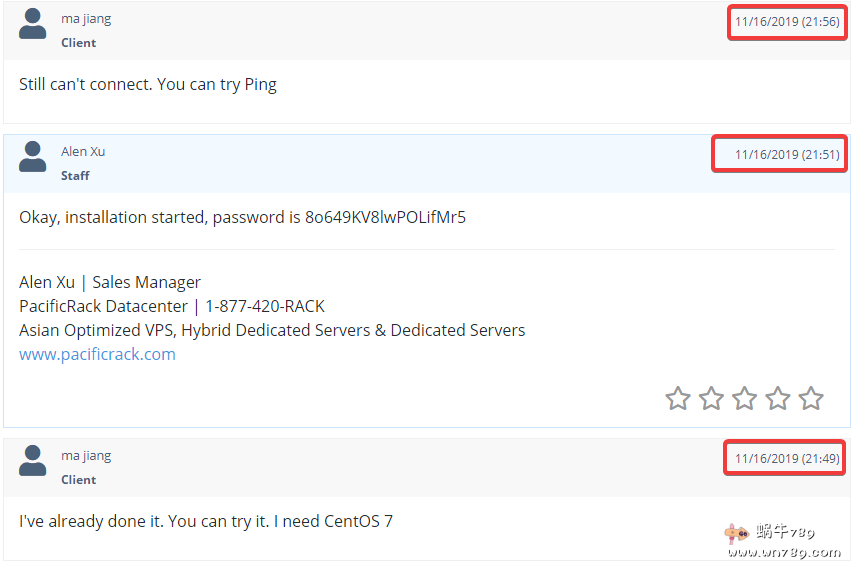
Task: Click ma jiang name in top message header
Action: [x=86, y=19]
